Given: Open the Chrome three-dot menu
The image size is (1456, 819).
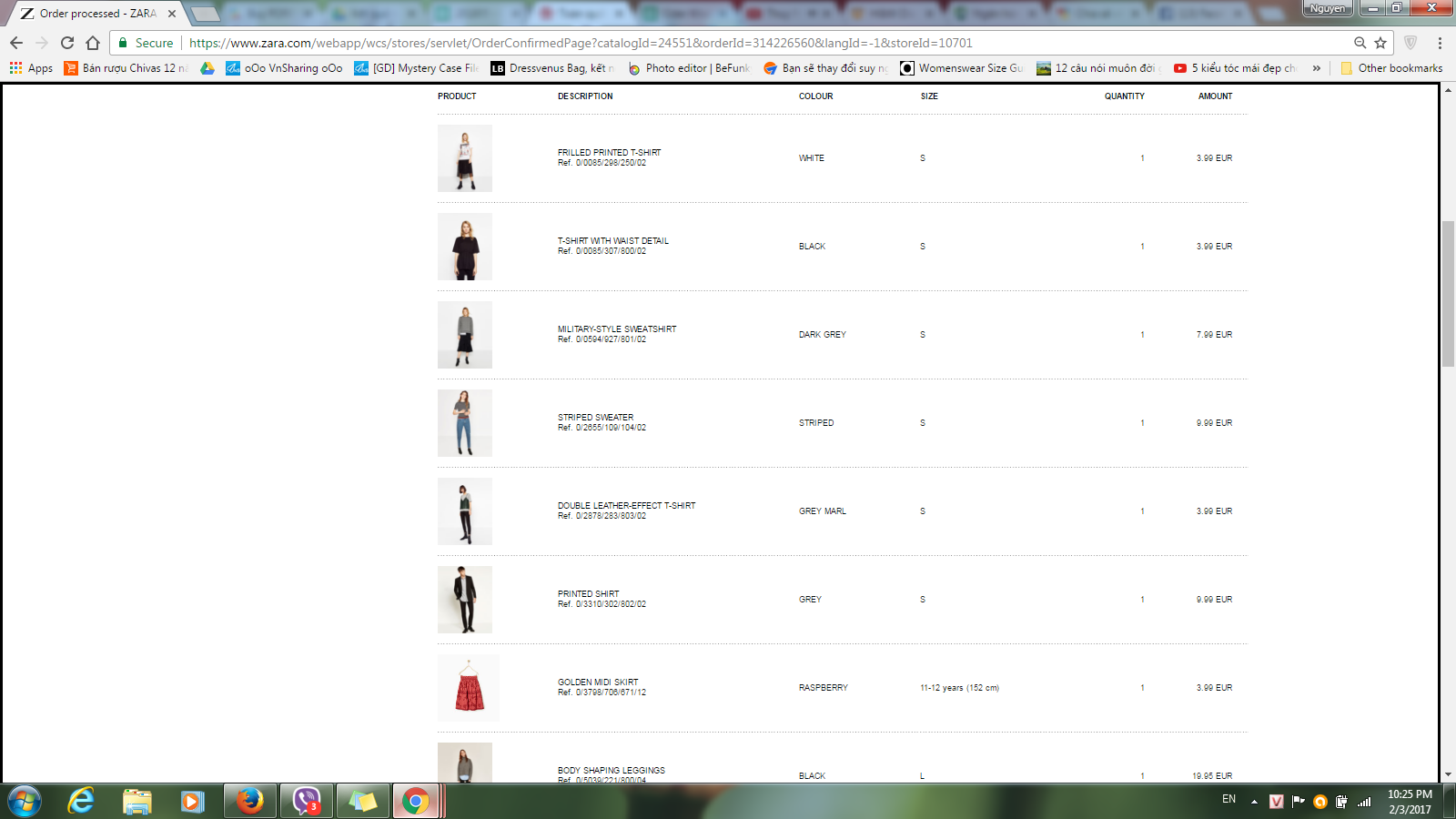Looking at the screenshot, I should pyautogui.click(x=1440, y=43).
